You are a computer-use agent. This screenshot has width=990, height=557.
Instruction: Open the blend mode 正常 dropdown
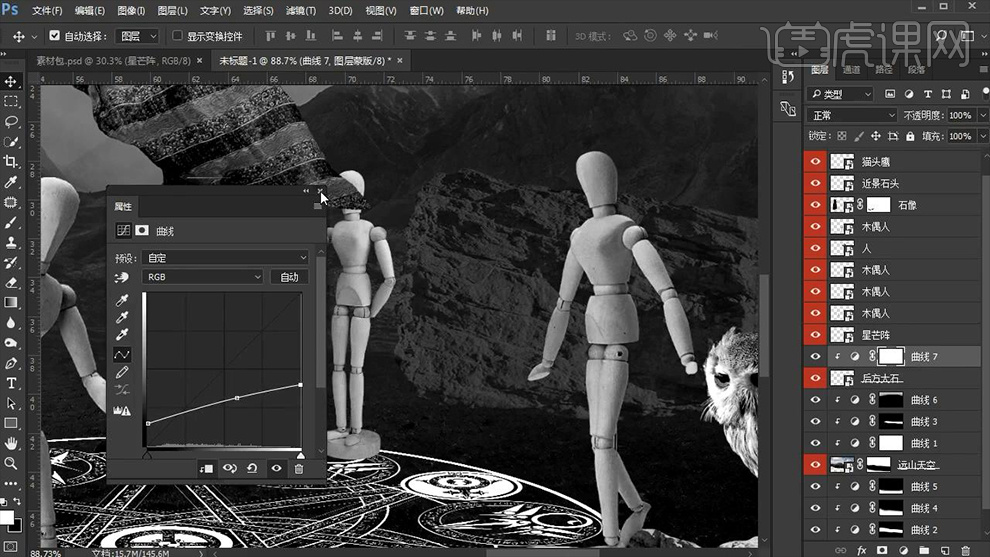pyautogui.click(x=852, y=115)
